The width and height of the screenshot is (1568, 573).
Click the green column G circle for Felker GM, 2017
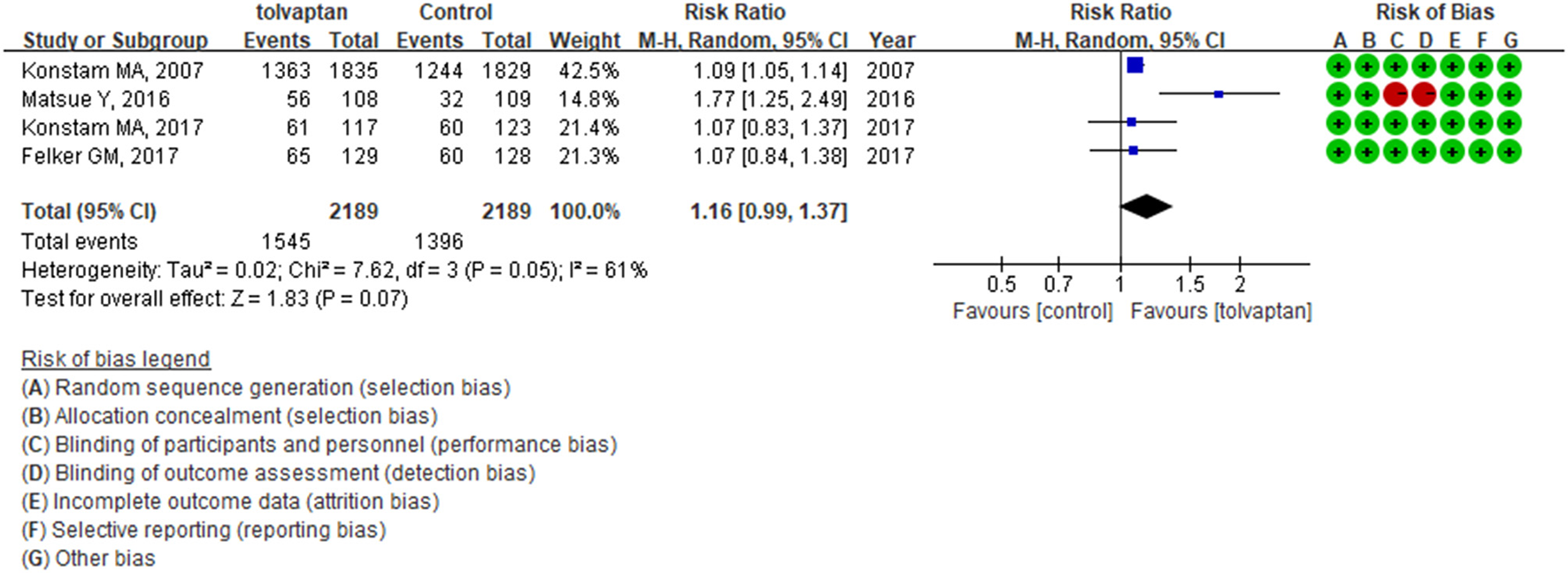click(1510, 152)
